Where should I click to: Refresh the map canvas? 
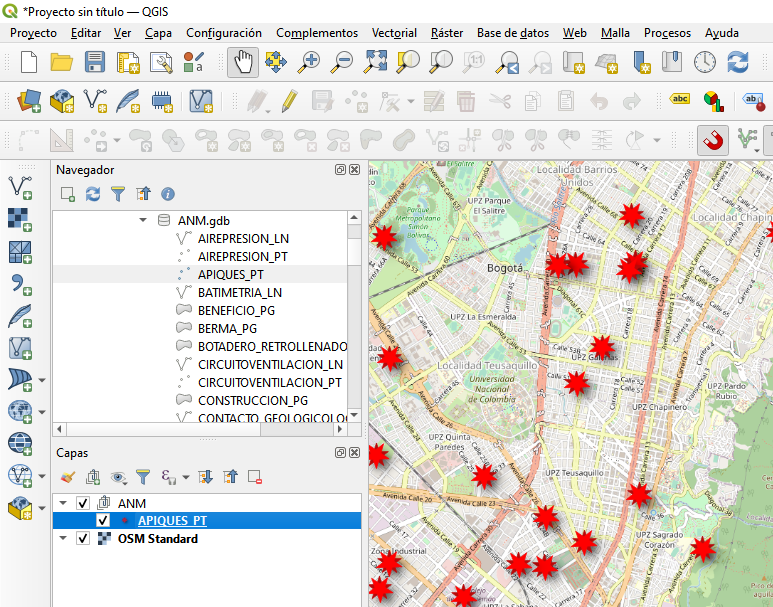(738, 63)
